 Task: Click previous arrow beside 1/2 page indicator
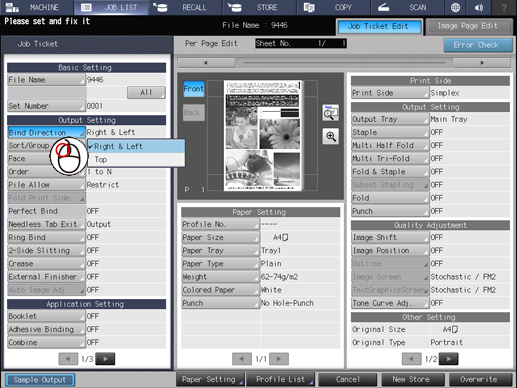coord(412,359)
